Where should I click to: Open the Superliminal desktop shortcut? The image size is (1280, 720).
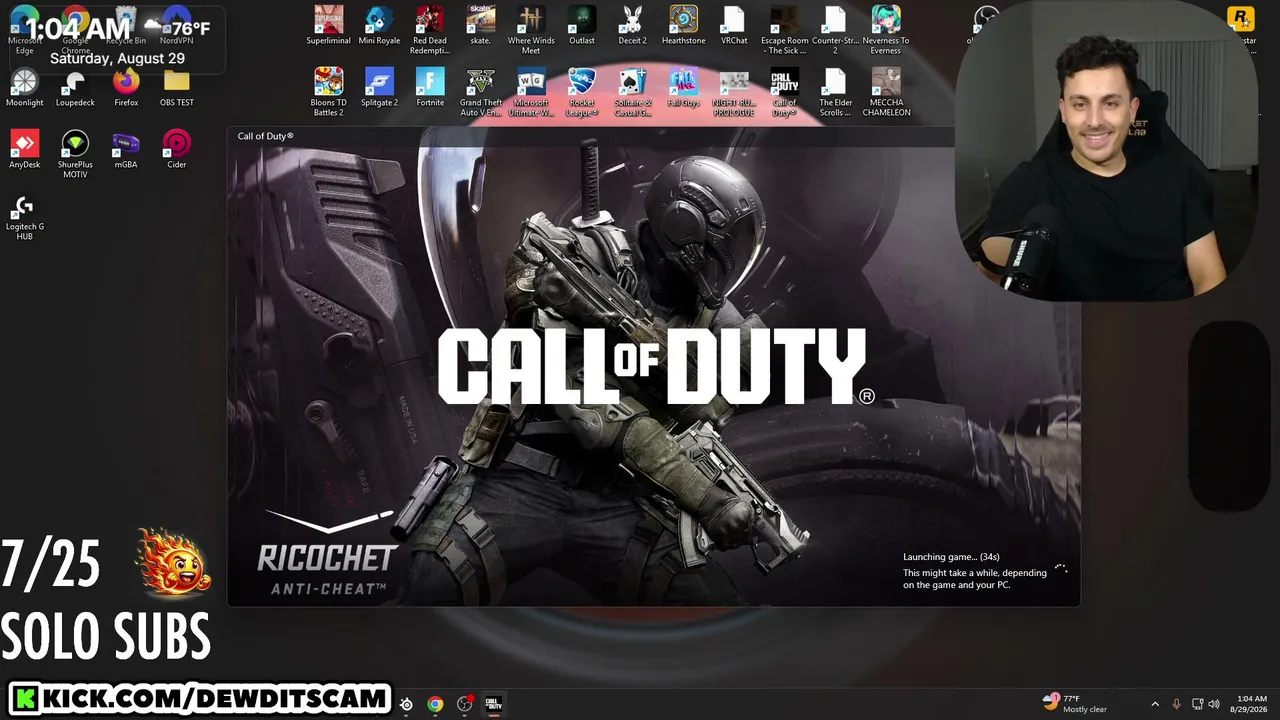point(328,26)
